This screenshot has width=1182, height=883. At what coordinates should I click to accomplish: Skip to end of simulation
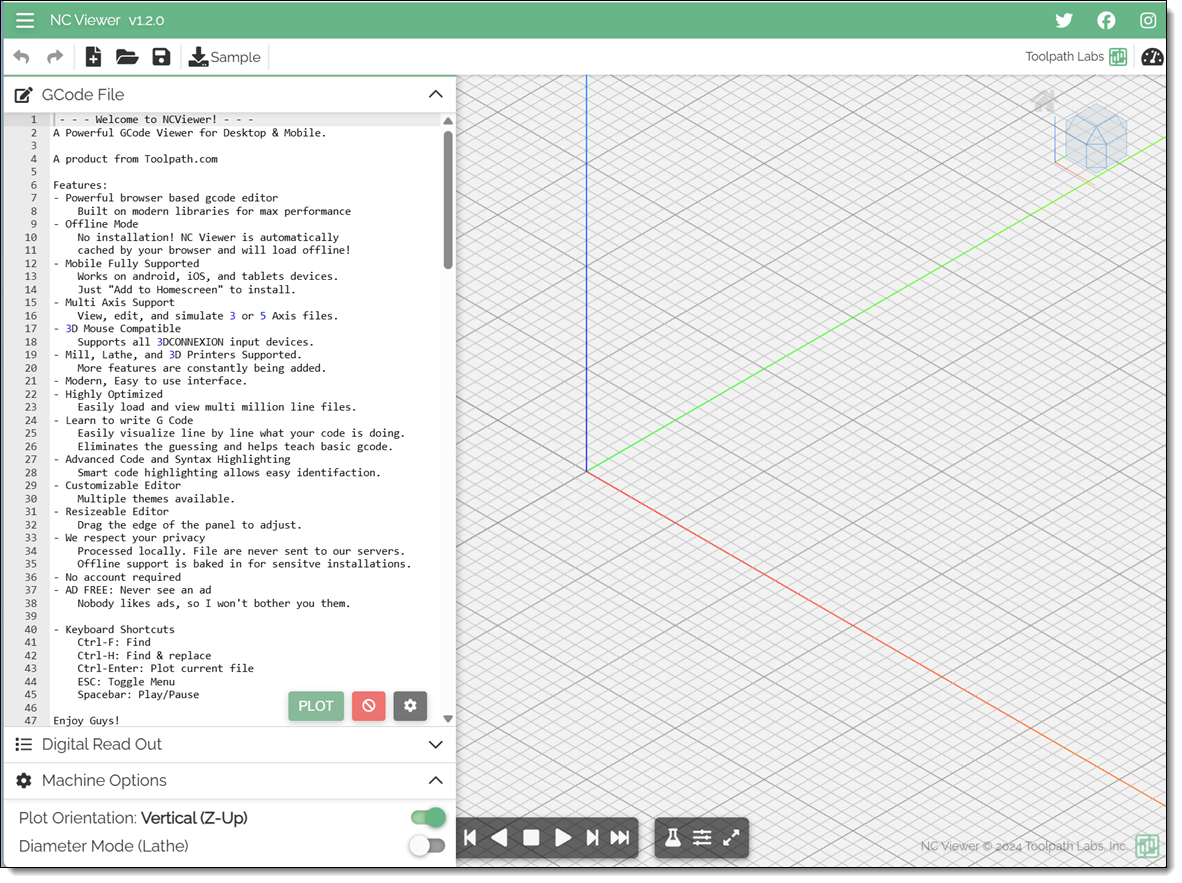[x=620, y=838]
